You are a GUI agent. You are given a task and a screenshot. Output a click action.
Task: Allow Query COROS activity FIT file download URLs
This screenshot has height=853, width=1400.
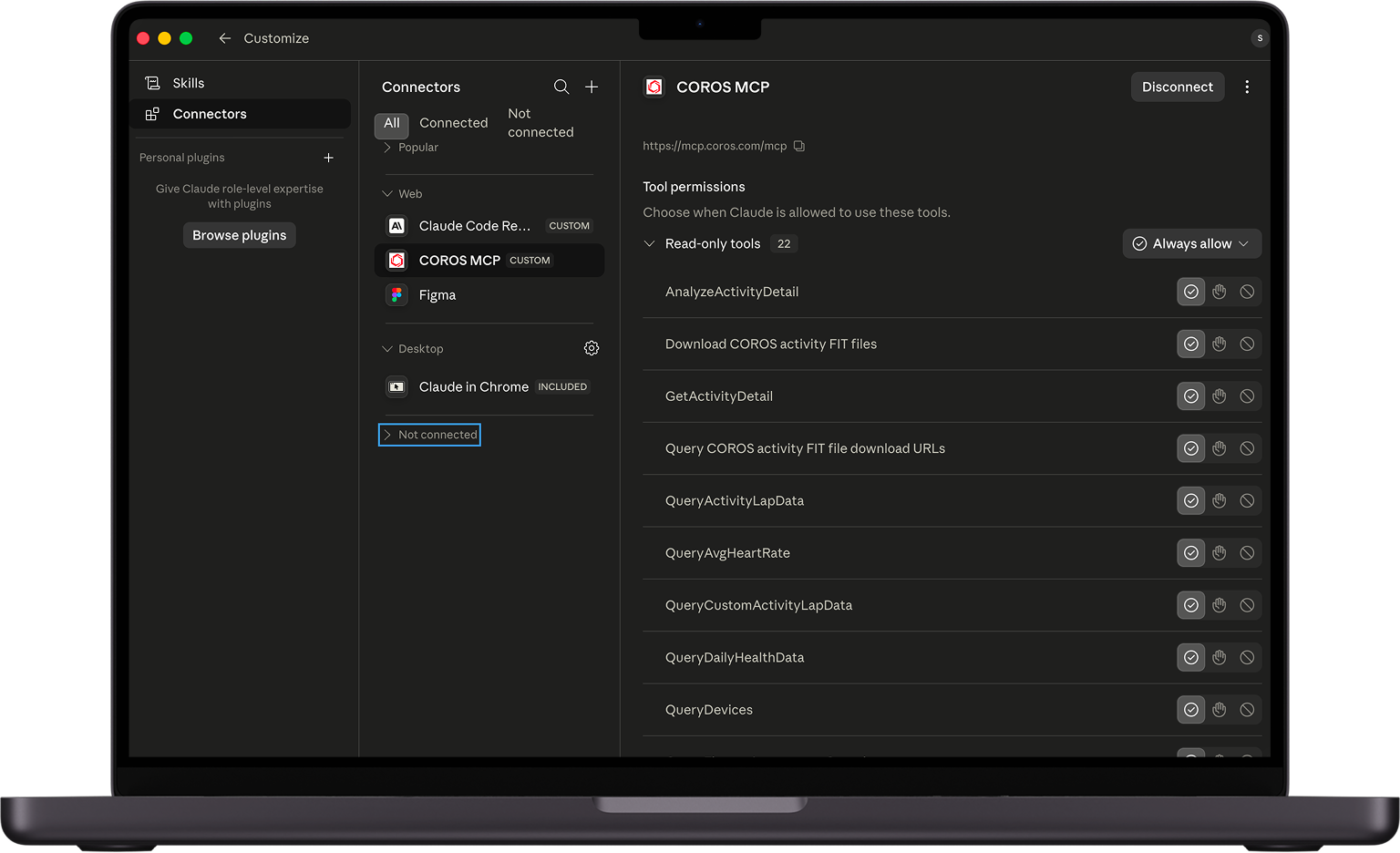[1191, 448]
